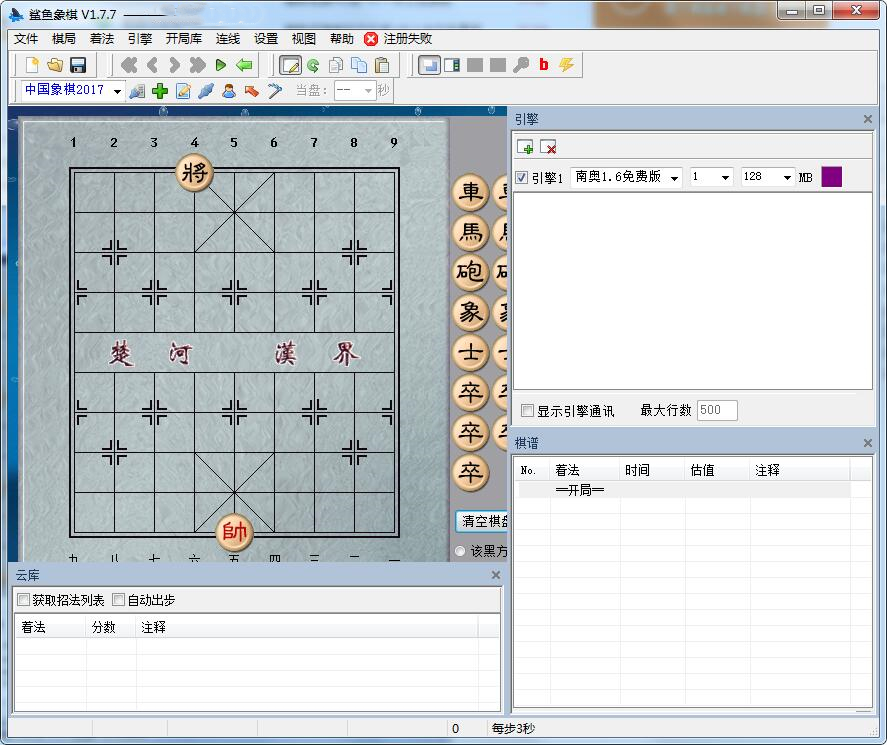Open the 开局库 menu
The width and height of the screenshot is (887, 745).
coord(182,38)
